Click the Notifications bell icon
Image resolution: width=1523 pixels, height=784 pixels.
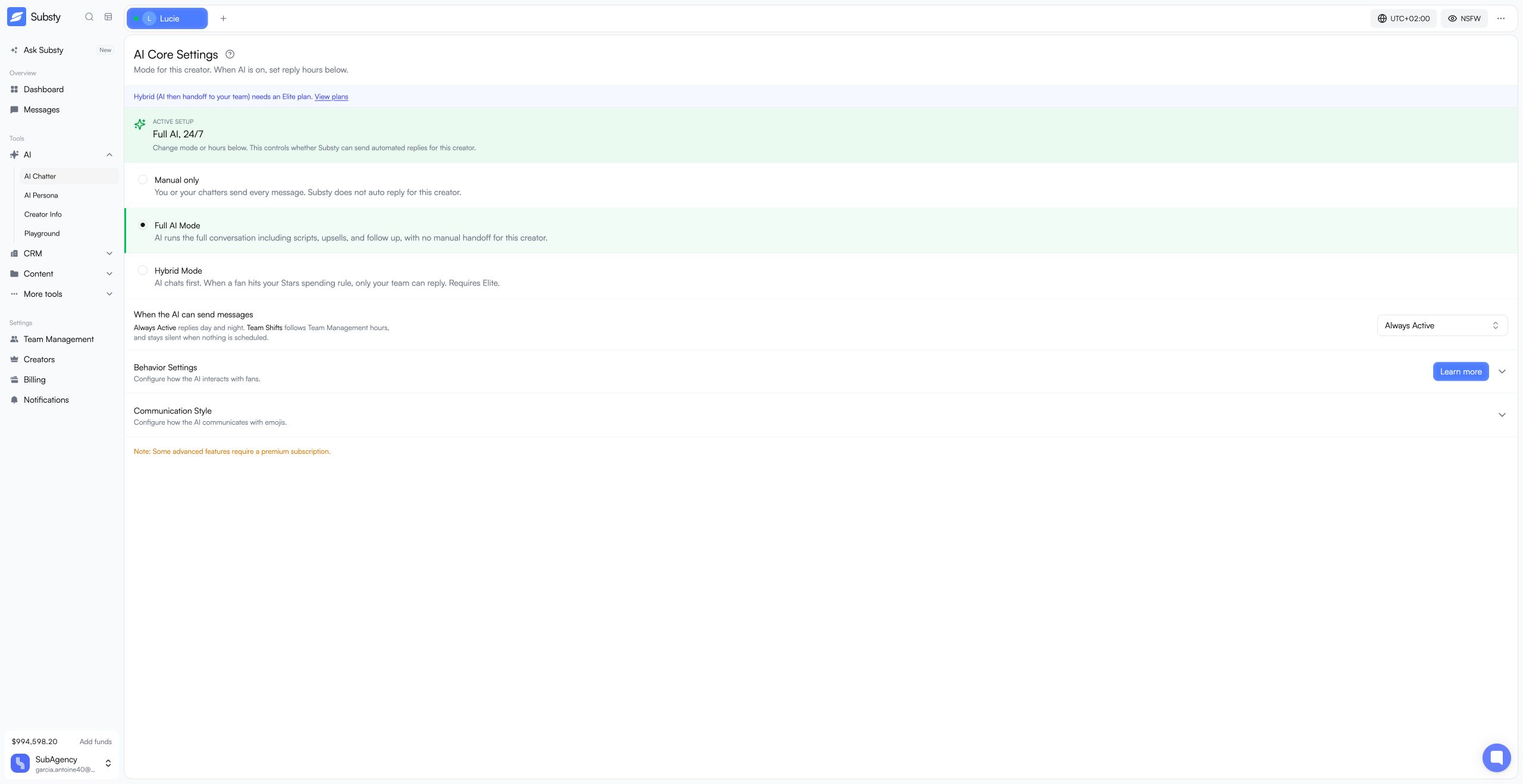14,400
